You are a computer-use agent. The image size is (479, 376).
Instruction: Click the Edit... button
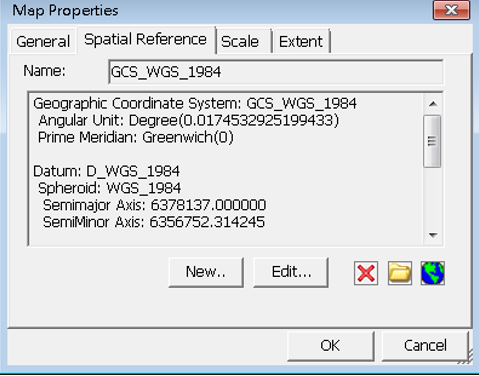(291, 272)
